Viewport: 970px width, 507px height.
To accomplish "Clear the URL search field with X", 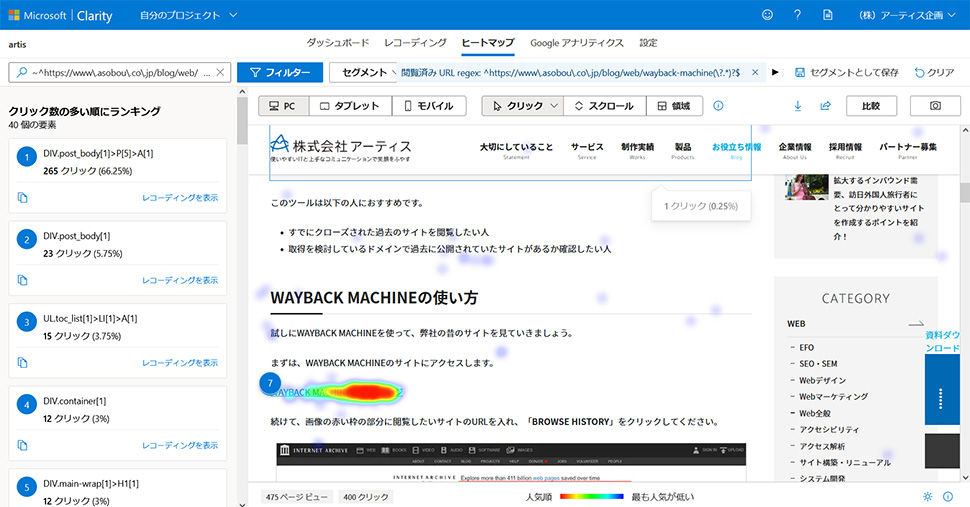I will [x=220, y=72].
